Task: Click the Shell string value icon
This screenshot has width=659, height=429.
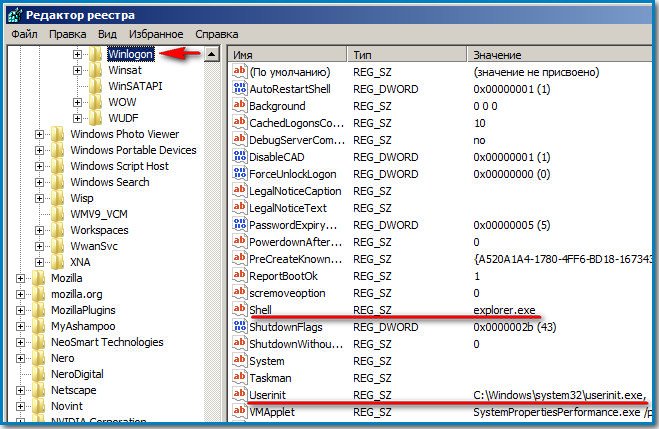Action: click(239, 310)
